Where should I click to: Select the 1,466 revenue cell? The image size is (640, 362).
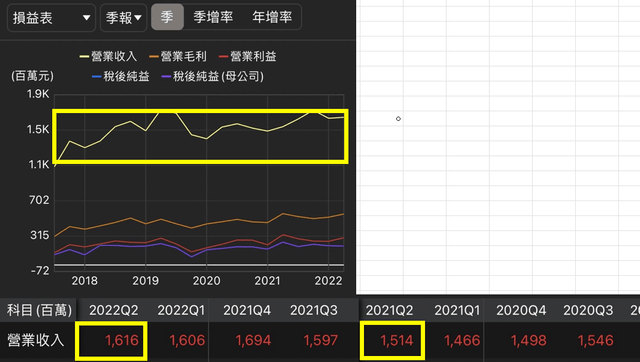(462, 340)
